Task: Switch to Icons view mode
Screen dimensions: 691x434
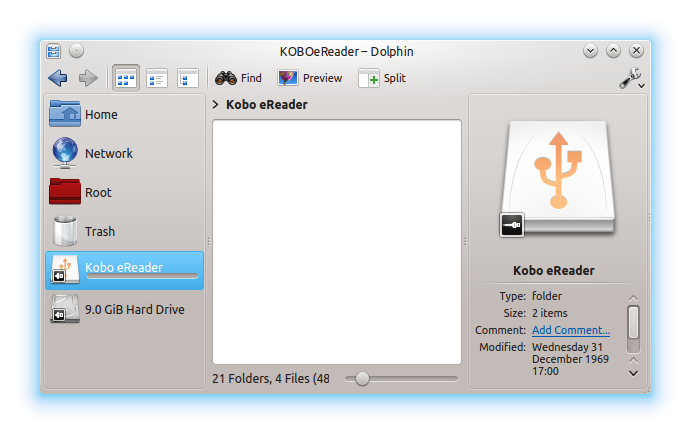Action: 126,78
